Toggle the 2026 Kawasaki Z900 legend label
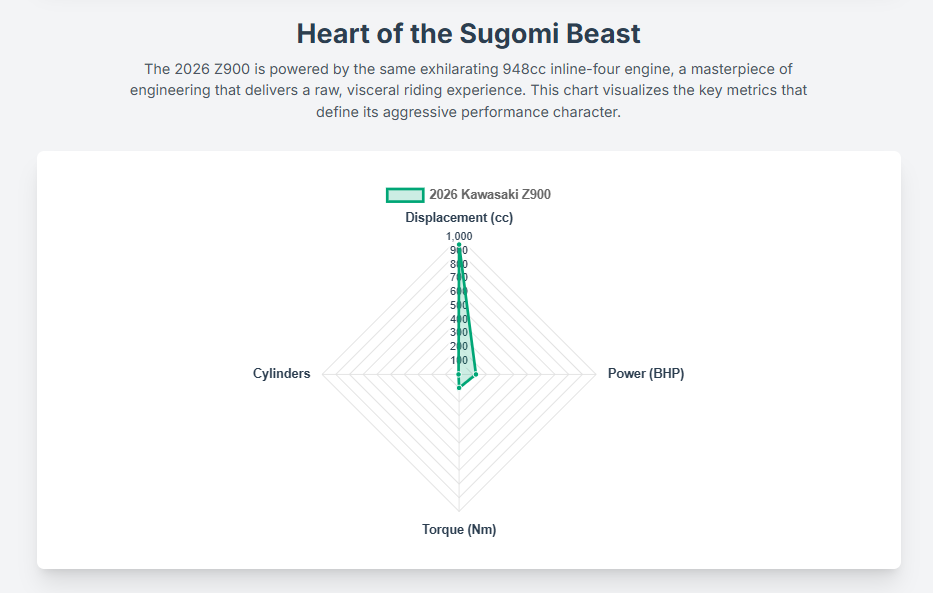Screen dimensions: 933x593 [489, 195]
